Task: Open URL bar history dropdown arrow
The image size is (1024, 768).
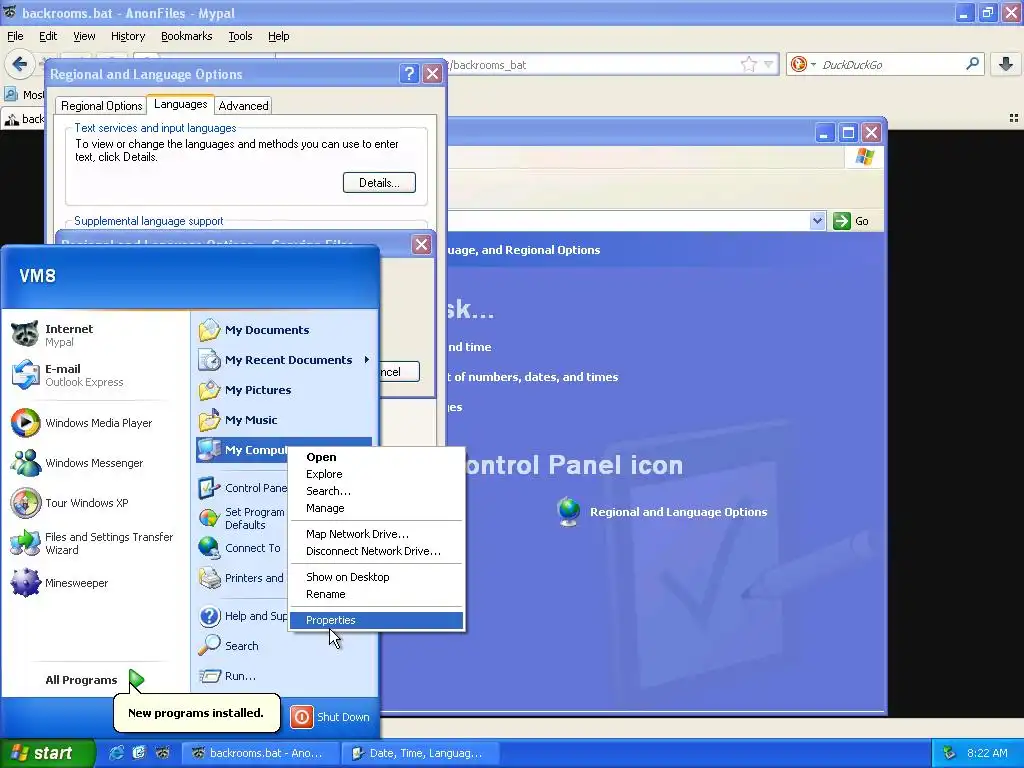Action: coord(769,64)
